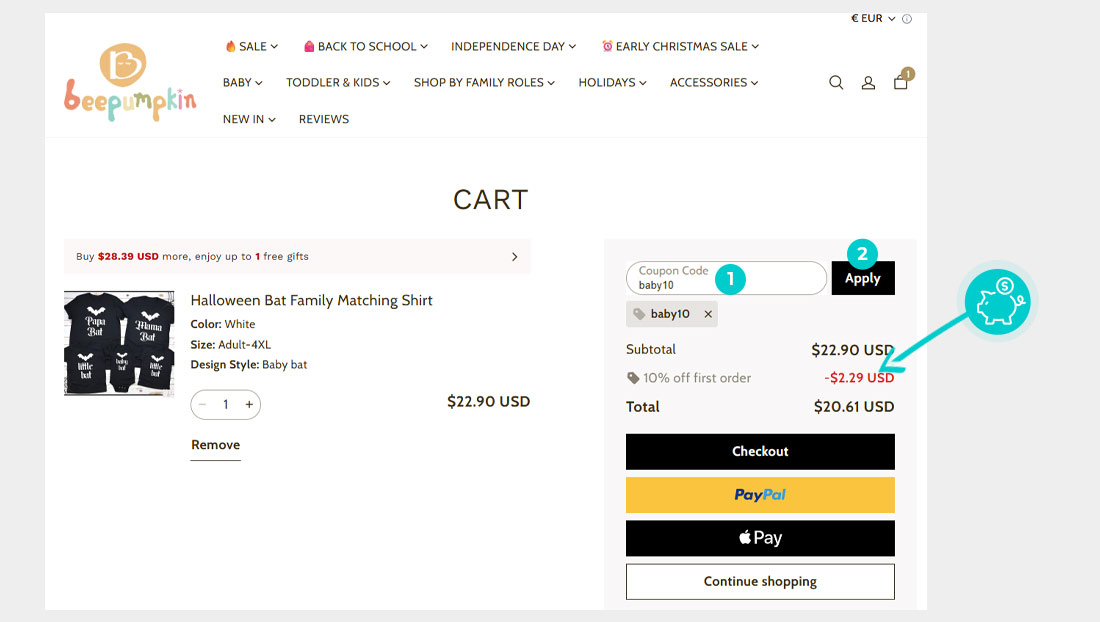
Task: Click the Remove link for the shirt
Action: 215,445
